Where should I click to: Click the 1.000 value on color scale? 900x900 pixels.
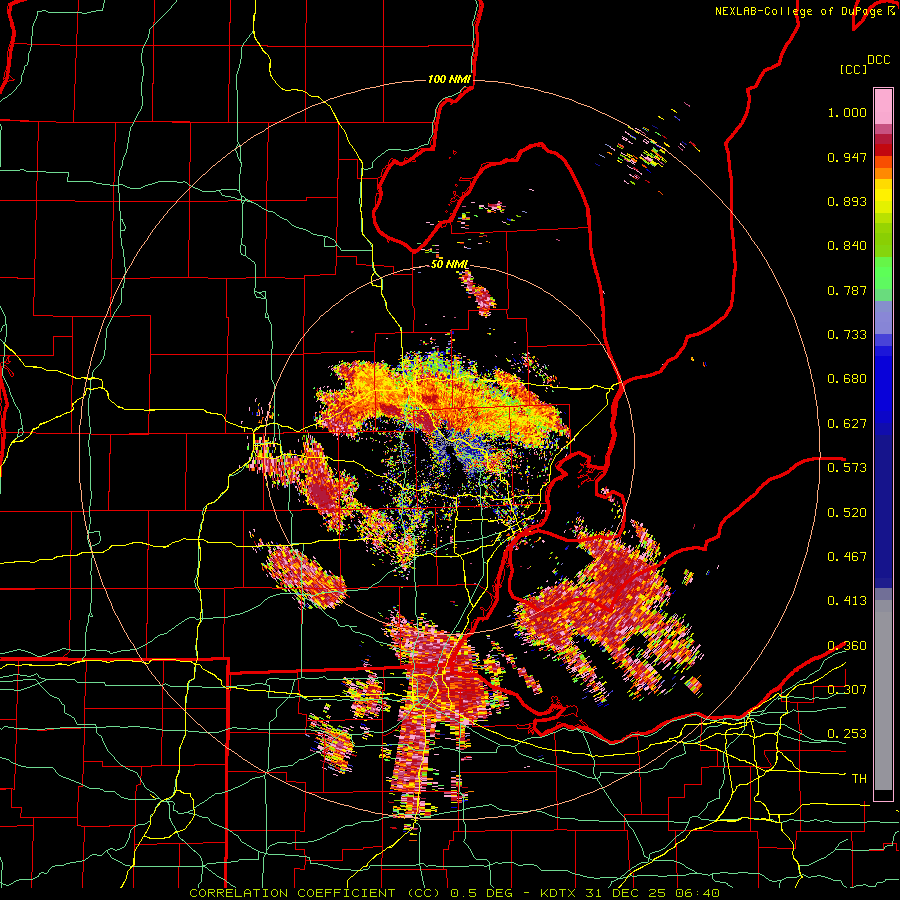pos(847,112)
